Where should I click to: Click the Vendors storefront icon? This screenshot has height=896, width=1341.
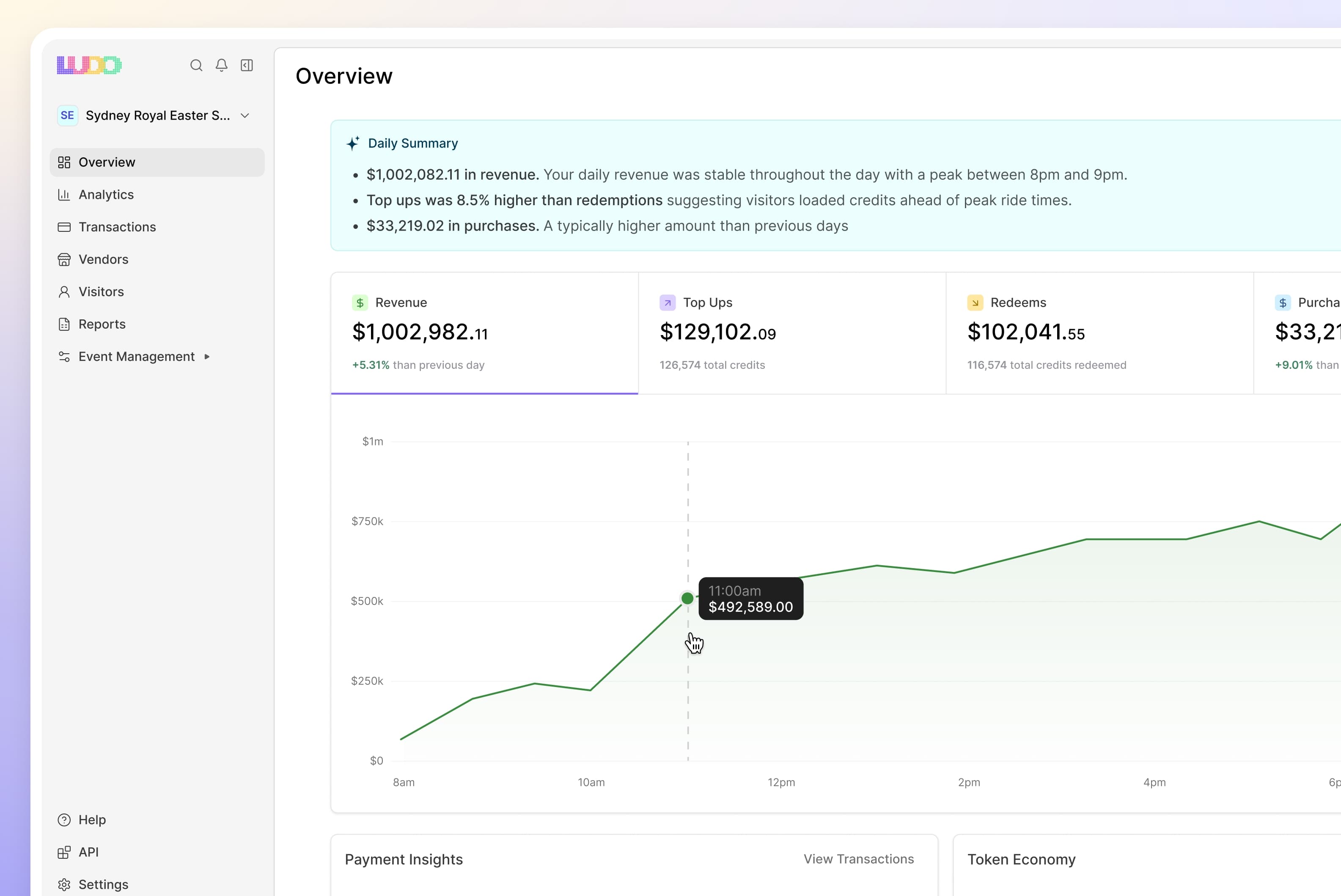pyautogui.click(x=65, y=259)
